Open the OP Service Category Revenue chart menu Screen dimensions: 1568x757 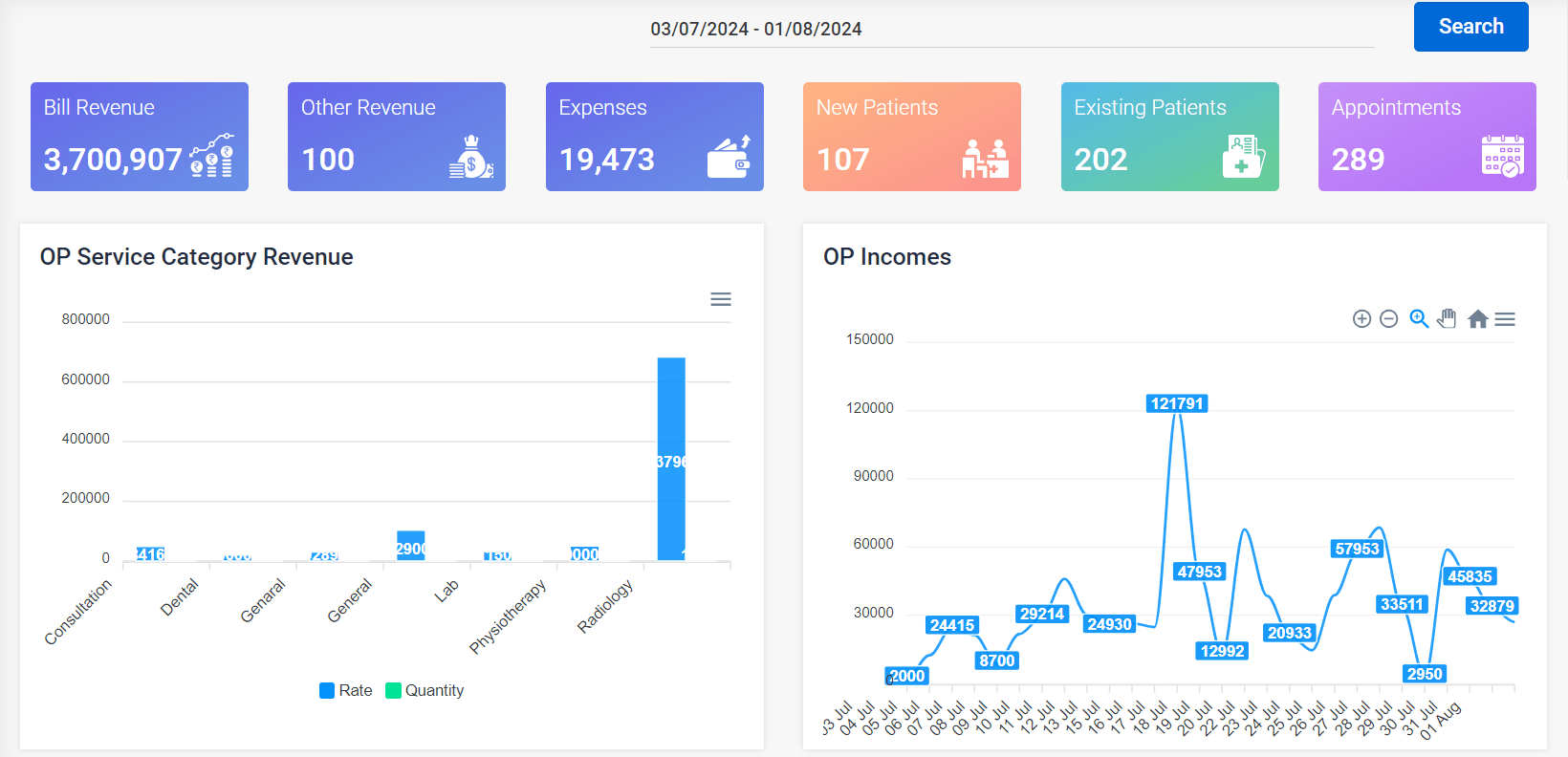coord(721,299)
